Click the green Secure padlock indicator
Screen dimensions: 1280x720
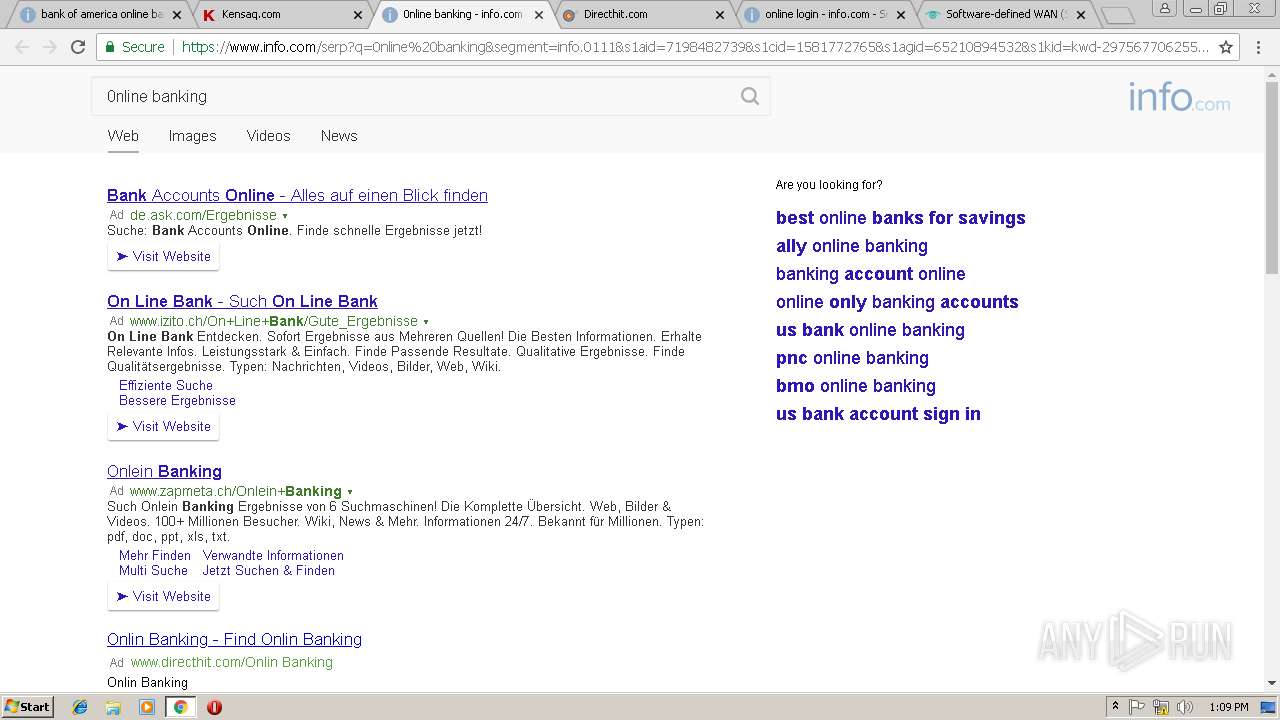(134, 47)
